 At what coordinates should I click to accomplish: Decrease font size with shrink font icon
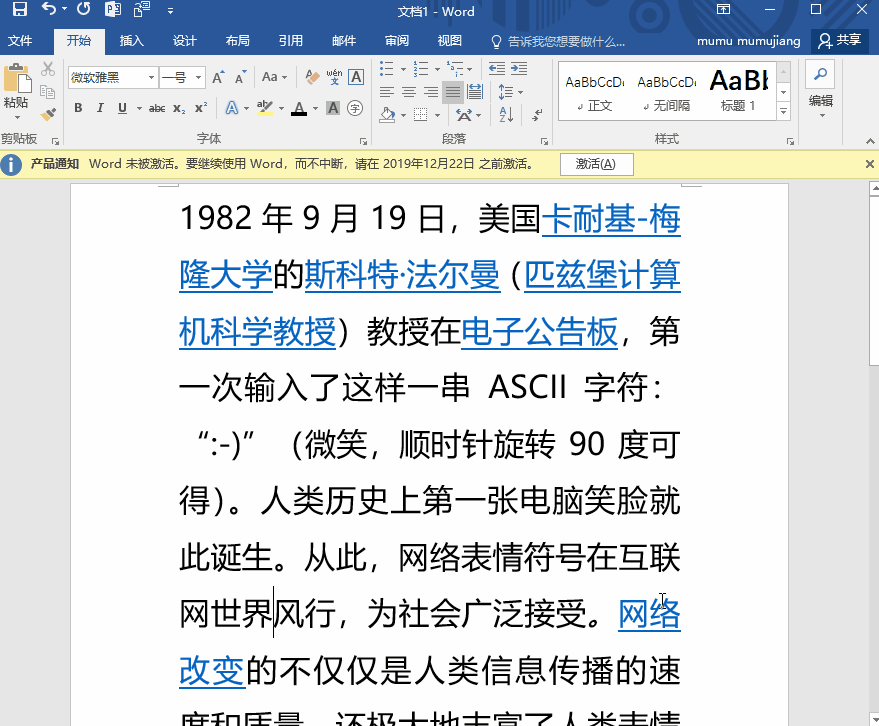tap(240, 77)
